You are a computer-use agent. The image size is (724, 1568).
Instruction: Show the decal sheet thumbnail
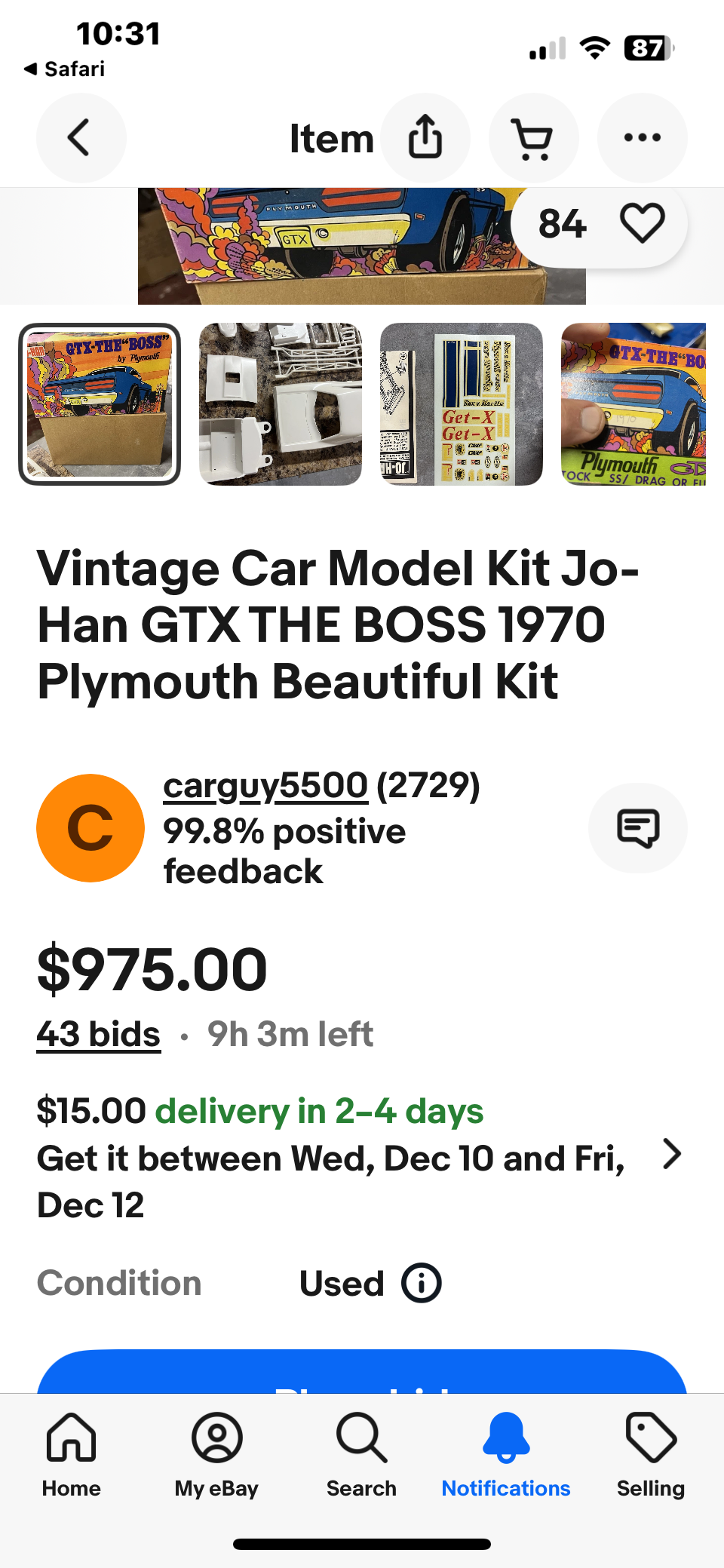pyautogui.click(x=462, y=404)
